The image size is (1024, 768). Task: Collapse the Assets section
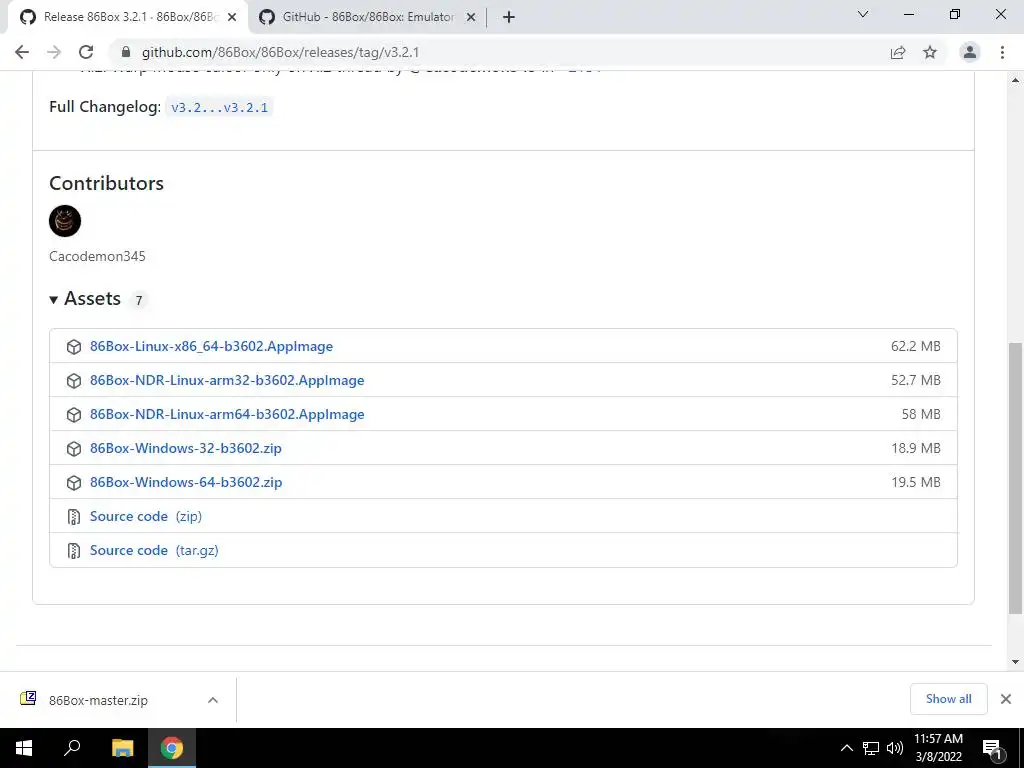point(85,299)
